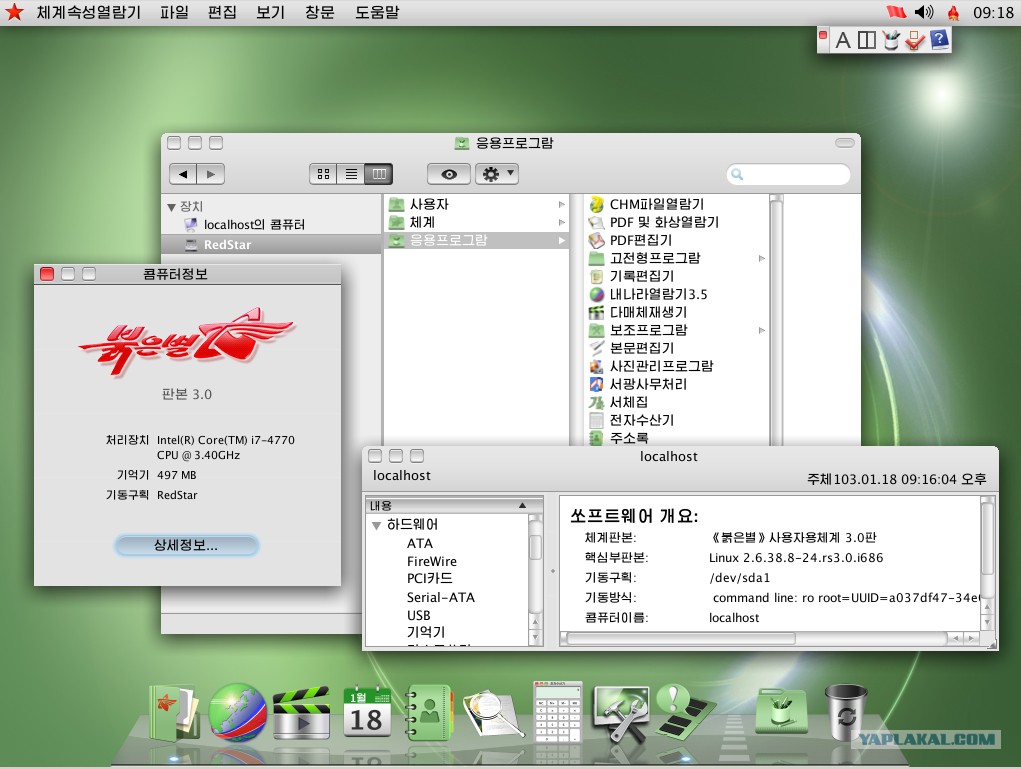Click the file browser search field
This screenshot has height=769, width=1021.
click(x=788, y=174)
